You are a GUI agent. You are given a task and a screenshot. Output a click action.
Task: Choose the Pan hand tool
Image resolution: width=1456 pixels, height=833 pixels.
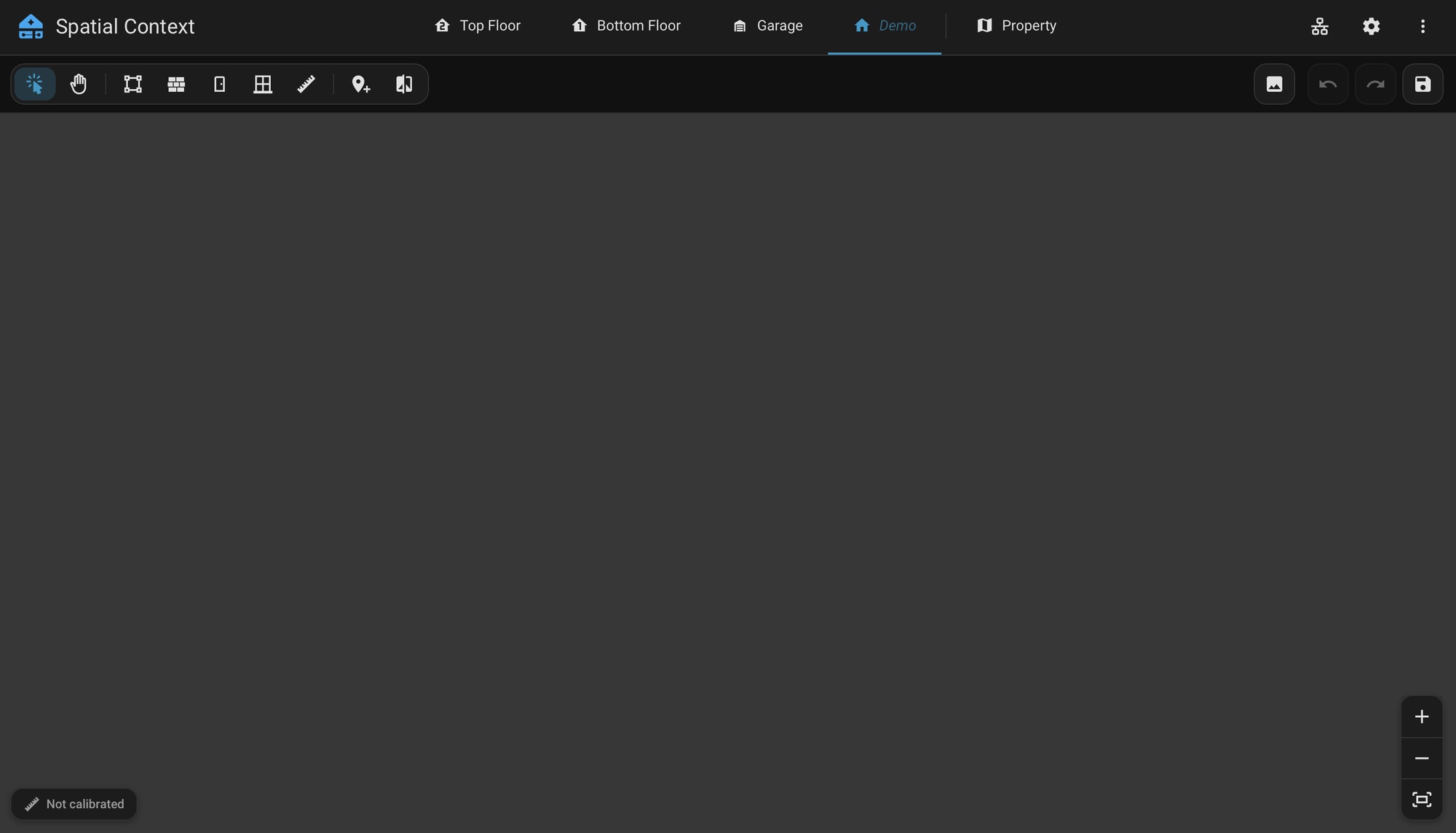79,84
